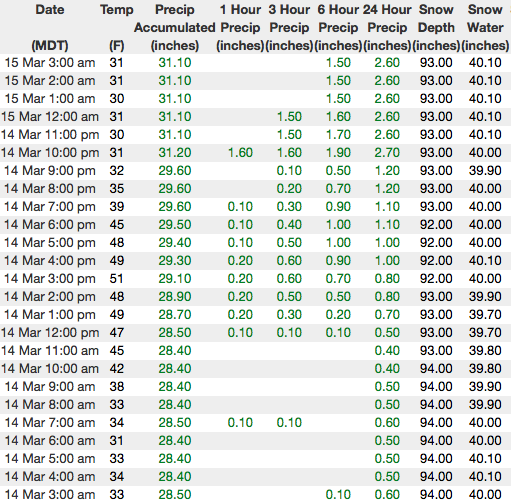Screen dimensions: 511x504
Task: Select the Precip Accumulated column header
Action: tap(175, 27)
